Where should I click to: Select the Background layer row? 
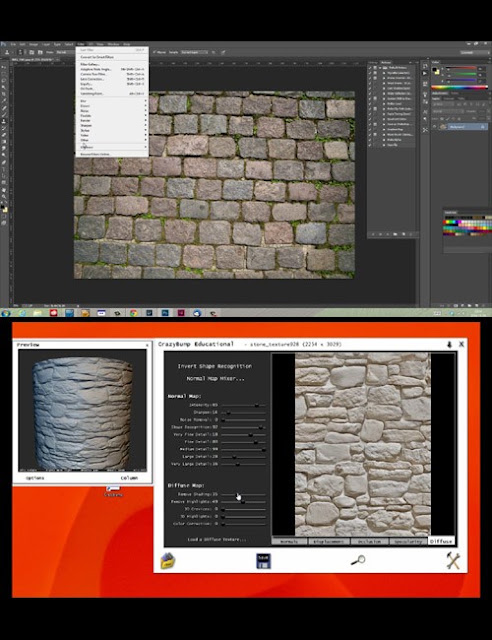pos(459,127)
